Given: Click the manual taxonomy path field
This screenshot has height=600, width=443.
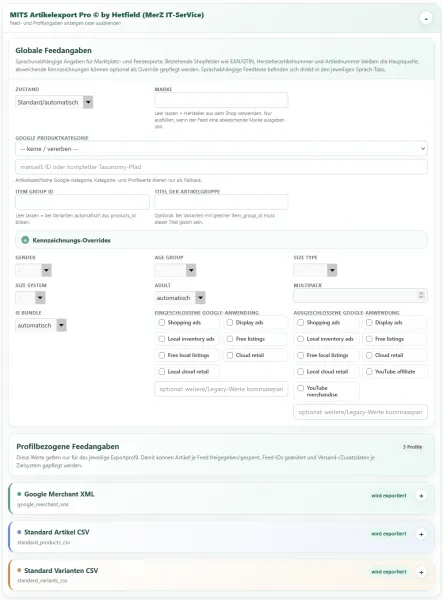Looking at the screenshot, I should click(x=221, y=167).
